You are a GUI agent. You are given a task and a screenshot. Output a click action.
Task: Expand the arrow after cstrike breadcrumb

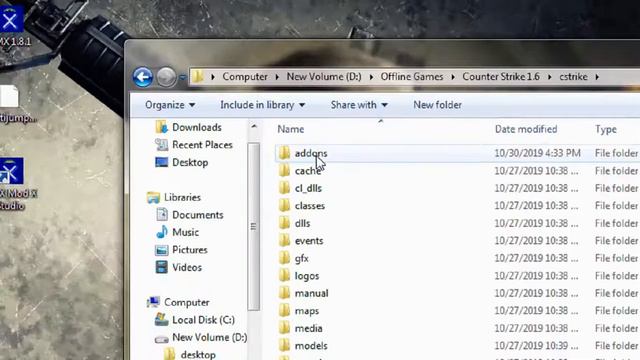[x=597, y=77]
